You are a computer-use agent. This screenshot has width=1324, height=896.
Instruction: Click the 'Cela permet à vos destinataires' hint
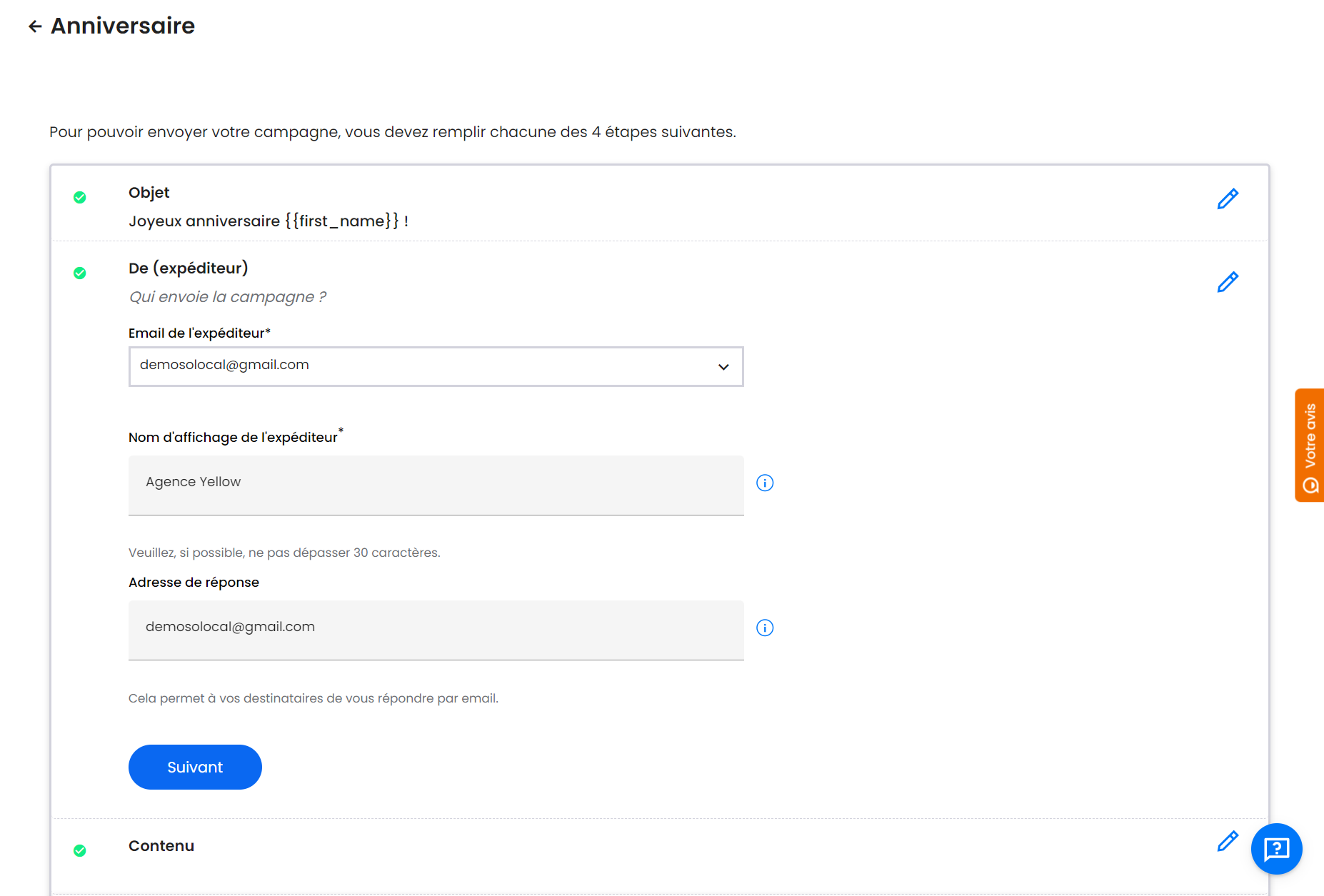coord(314,698)
